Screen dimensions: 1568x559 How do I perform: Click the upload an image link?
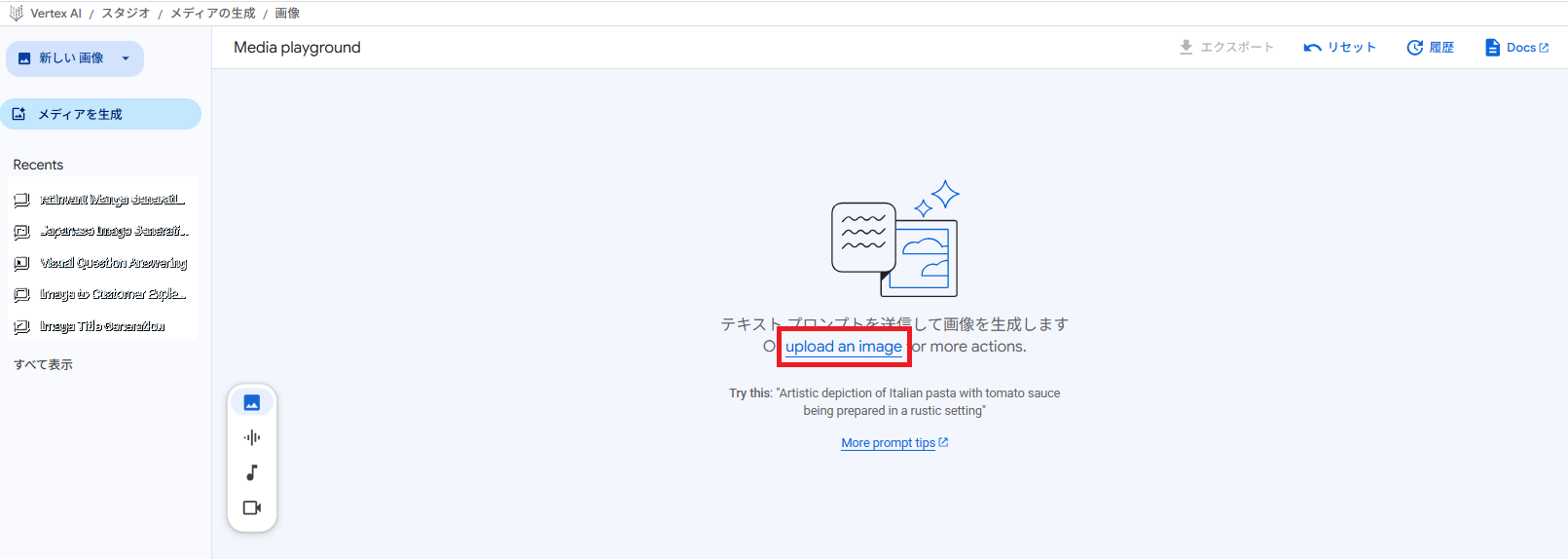click(x=843, y=347)
